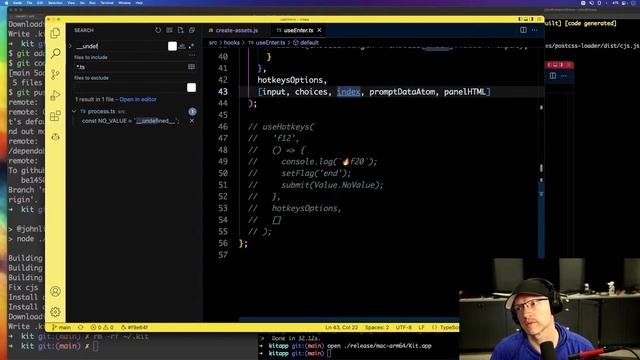
Task: Expand the replace field chevron
Action: (x=70, y=46)
